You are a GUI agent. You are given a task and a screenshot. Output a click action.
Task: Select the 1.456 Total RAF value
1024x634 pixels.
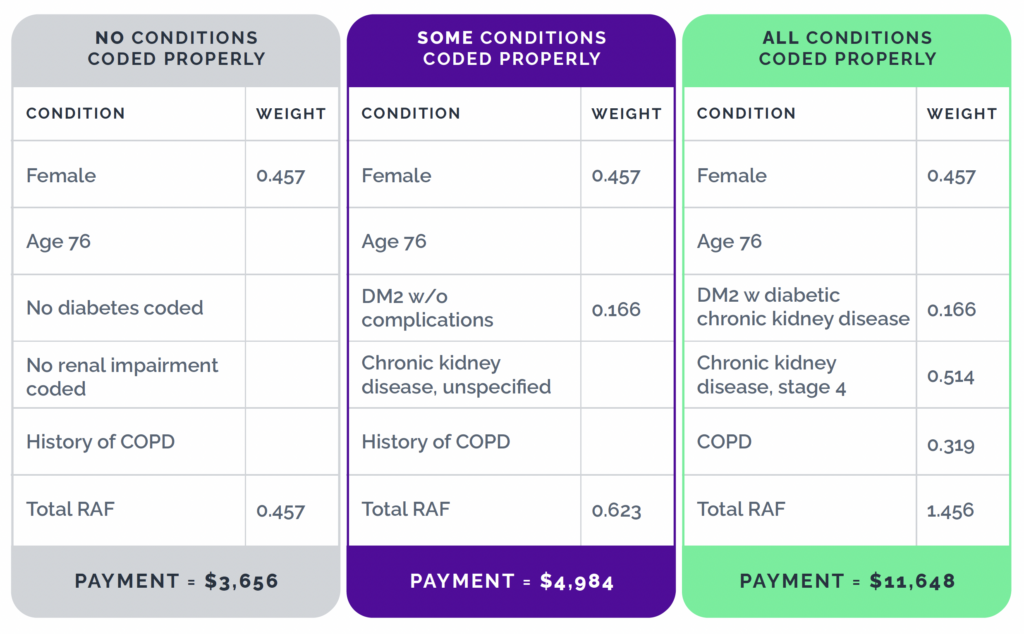(x=950, y=511)
